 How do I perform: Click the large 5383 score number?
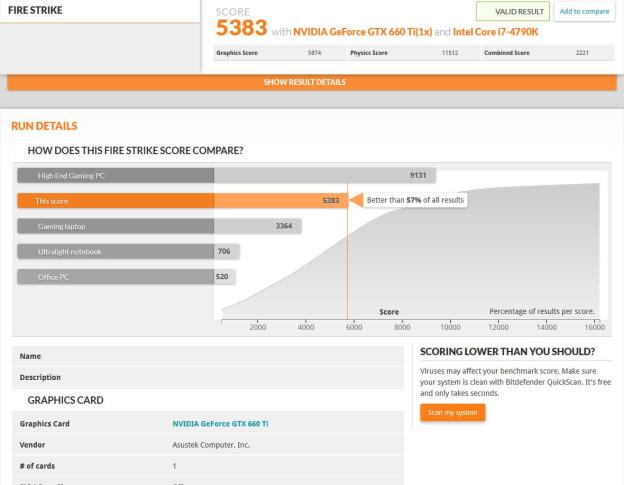click(x=241, y=28)
